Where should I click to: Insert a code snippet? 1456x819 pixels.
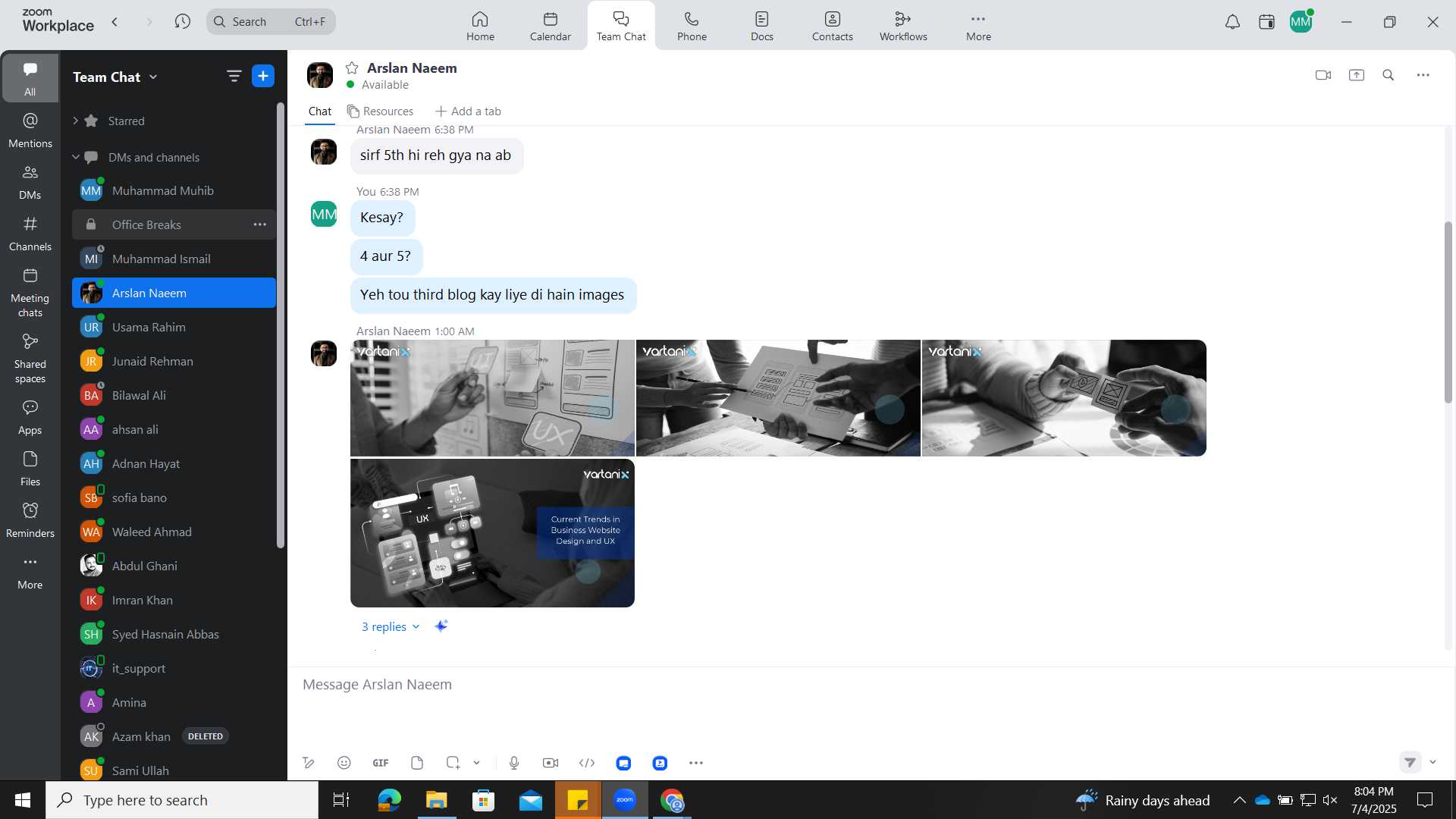[587, 763]
